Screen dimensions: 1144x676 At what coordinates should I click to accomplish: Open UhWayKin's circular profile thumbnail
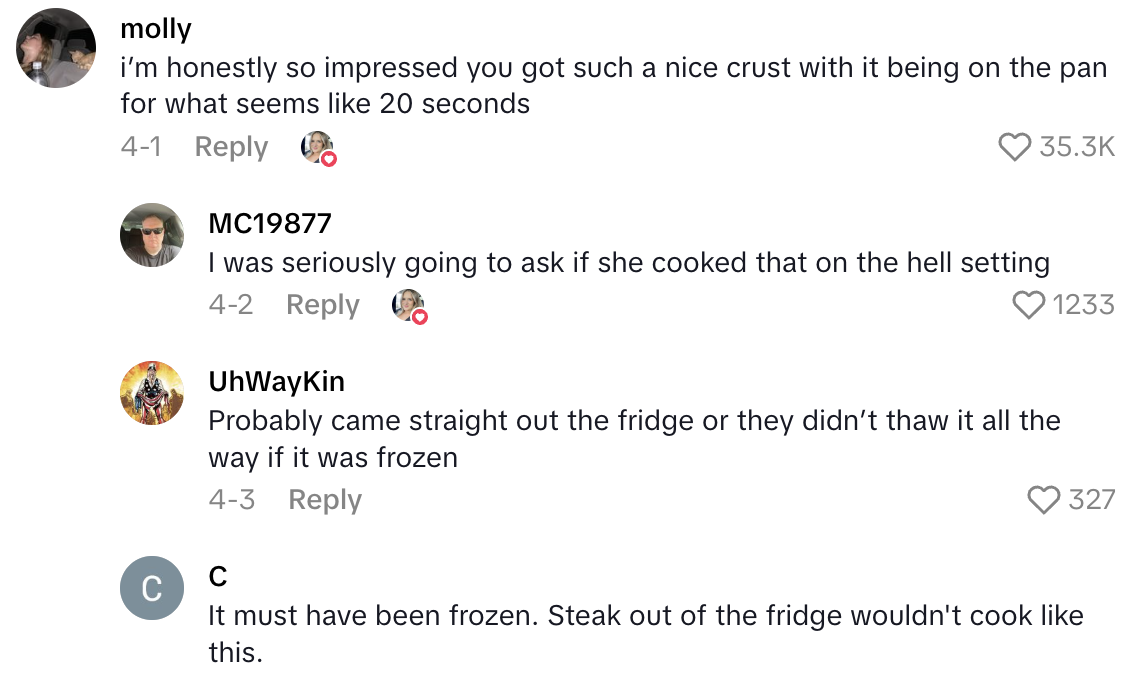(151, 393)
